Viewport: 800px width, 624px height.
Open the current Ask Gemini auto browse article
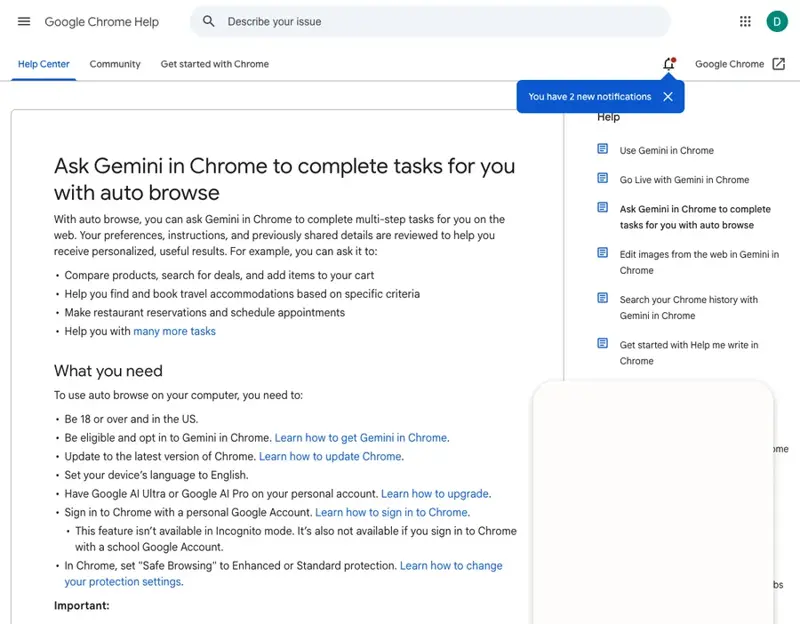click(x=695, y=217)
